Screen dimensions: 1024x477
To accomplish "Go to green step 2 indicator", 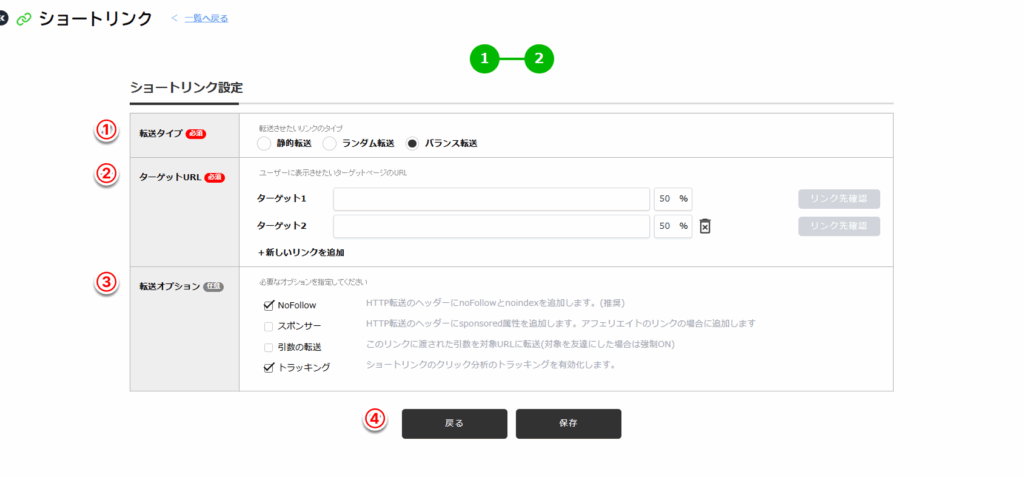I will (539, 59).
